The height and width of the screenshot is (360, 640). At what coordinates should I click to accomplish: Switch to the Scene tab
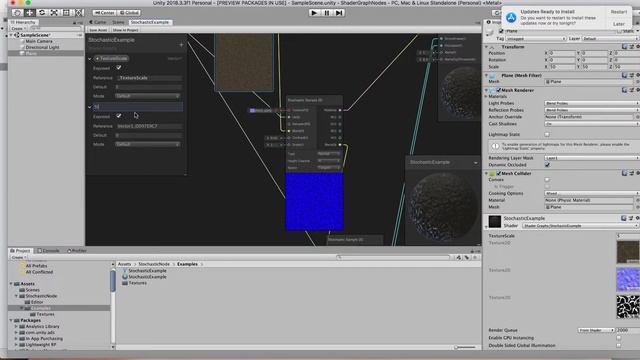coord(118,22)
